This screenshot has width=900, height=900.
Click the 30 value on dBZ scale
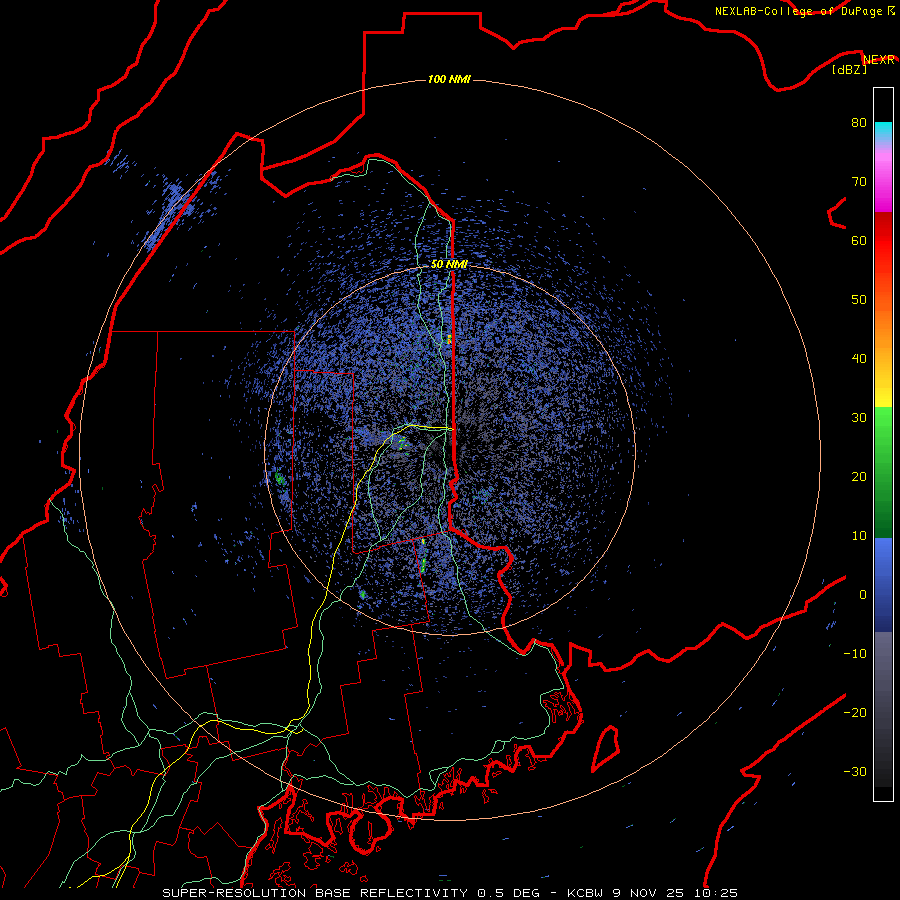(x=859, y=417)
